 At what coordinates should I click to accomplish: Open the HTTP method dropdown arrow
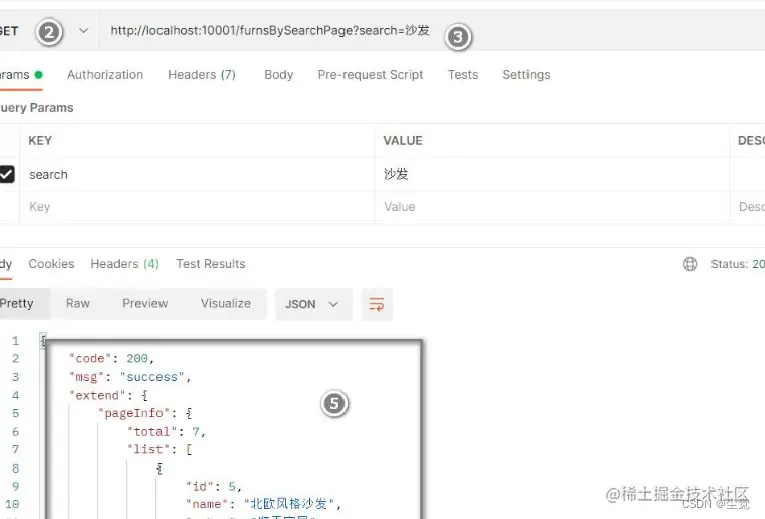point(83,31)
